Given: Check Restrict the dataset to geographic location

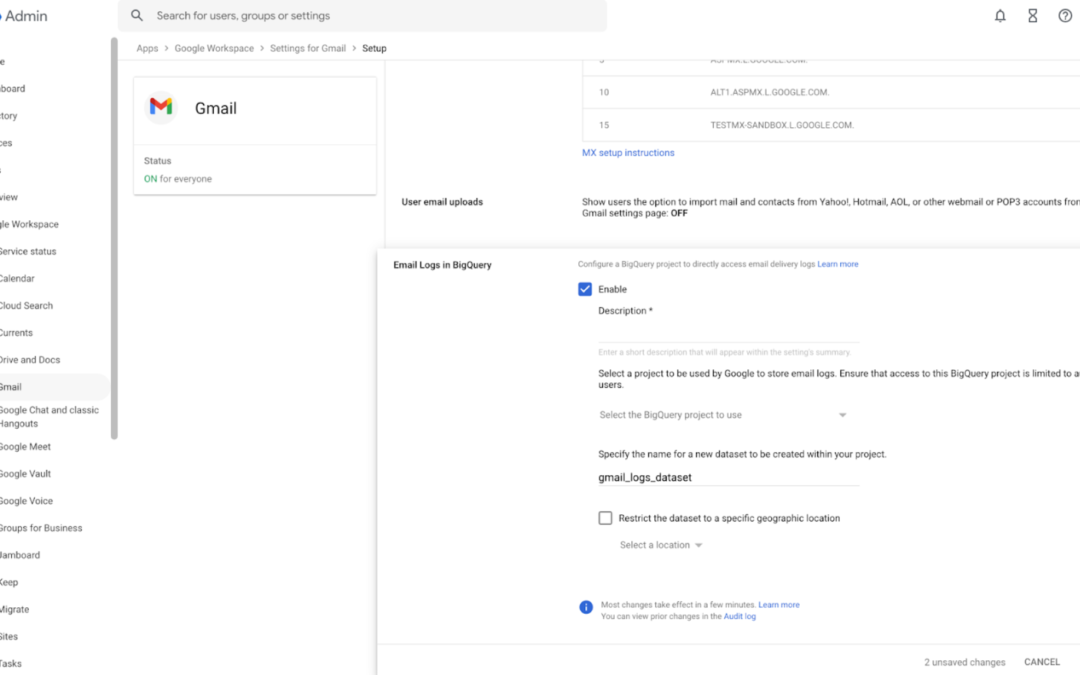Looking at the screenshot, I should pyautogui.click(x=605, y=518).
